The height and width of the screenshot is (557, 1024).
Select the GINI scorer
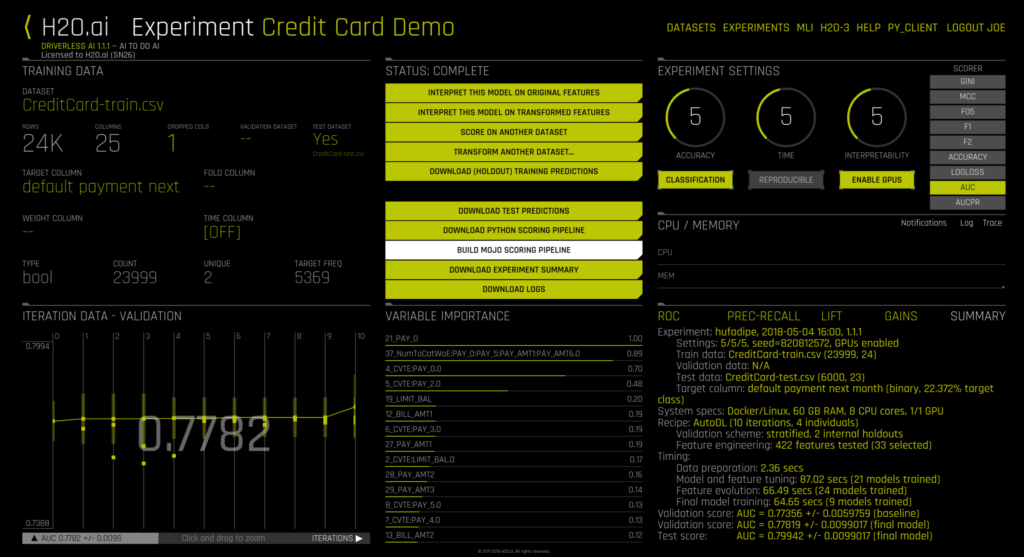tap(967, 82)
